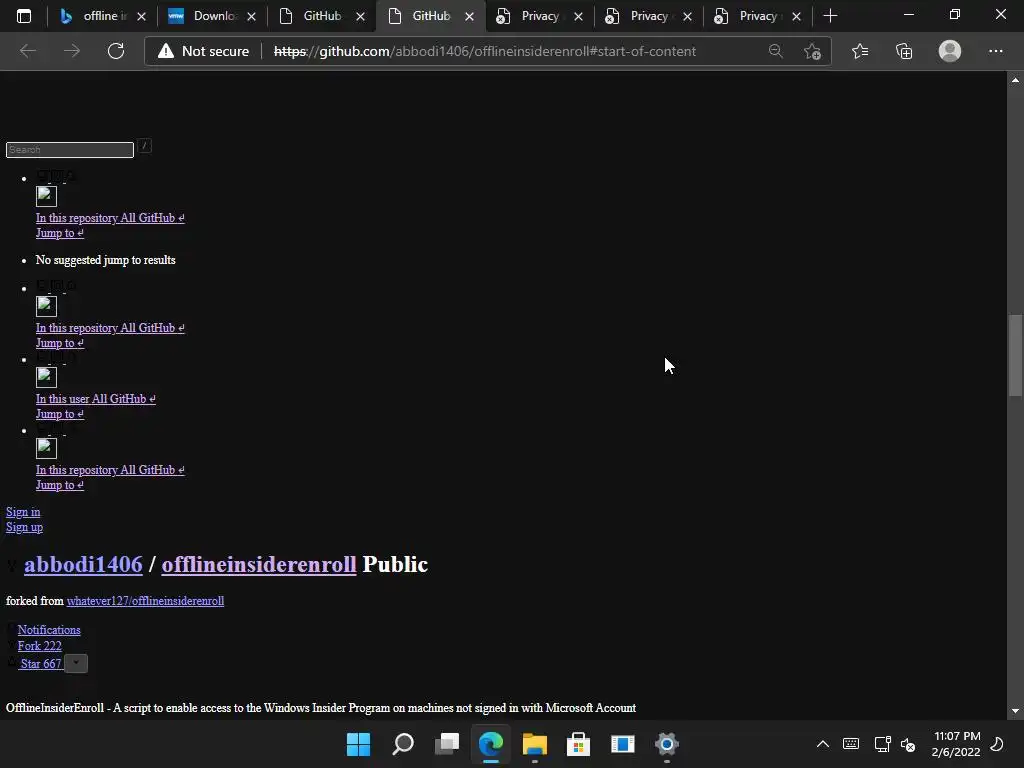Screen dimensions: 1024x768
Task: Open File Explorer from taskbar
Action: pos(534,744)
